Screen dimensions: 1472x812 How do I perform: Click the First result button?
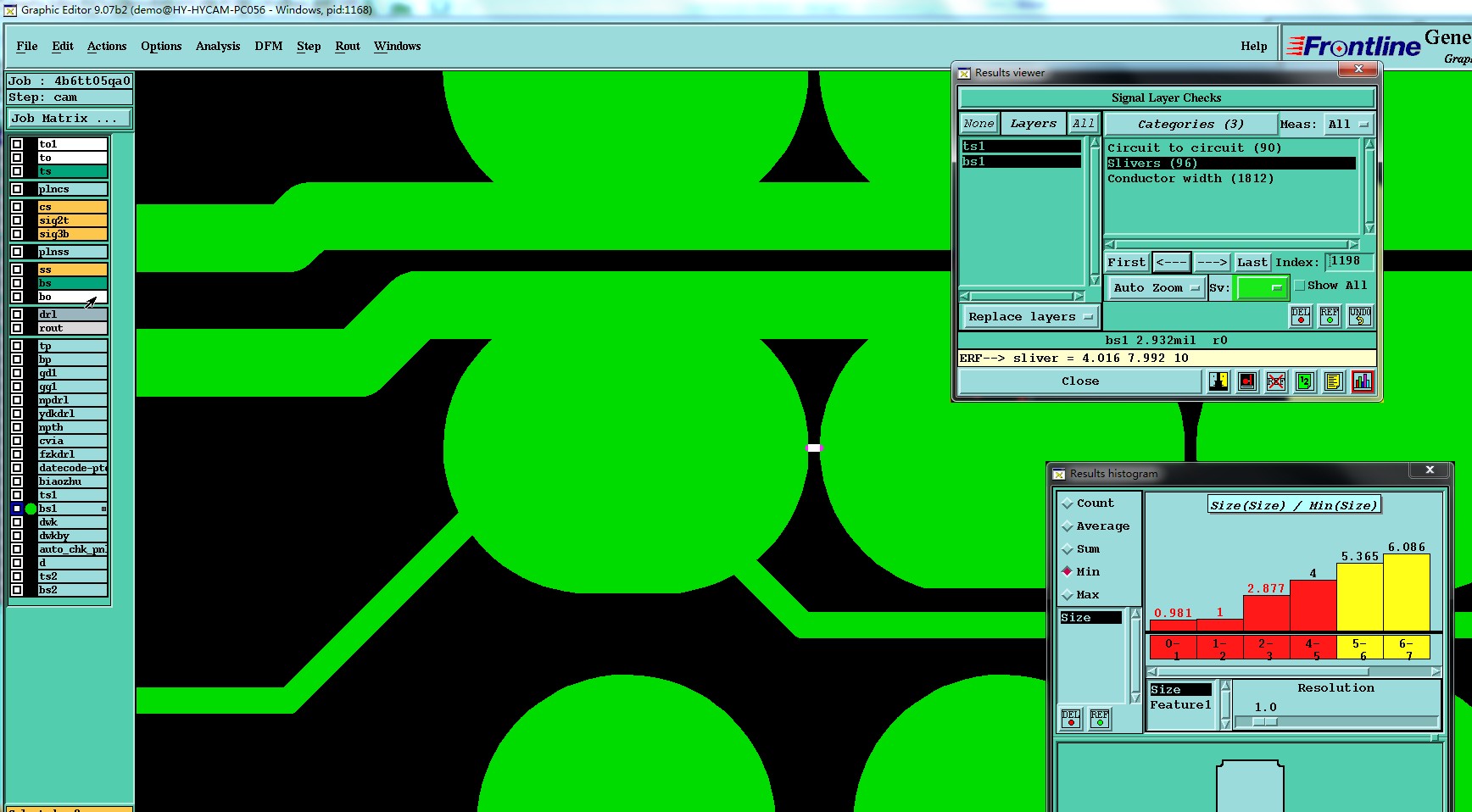1127,263
